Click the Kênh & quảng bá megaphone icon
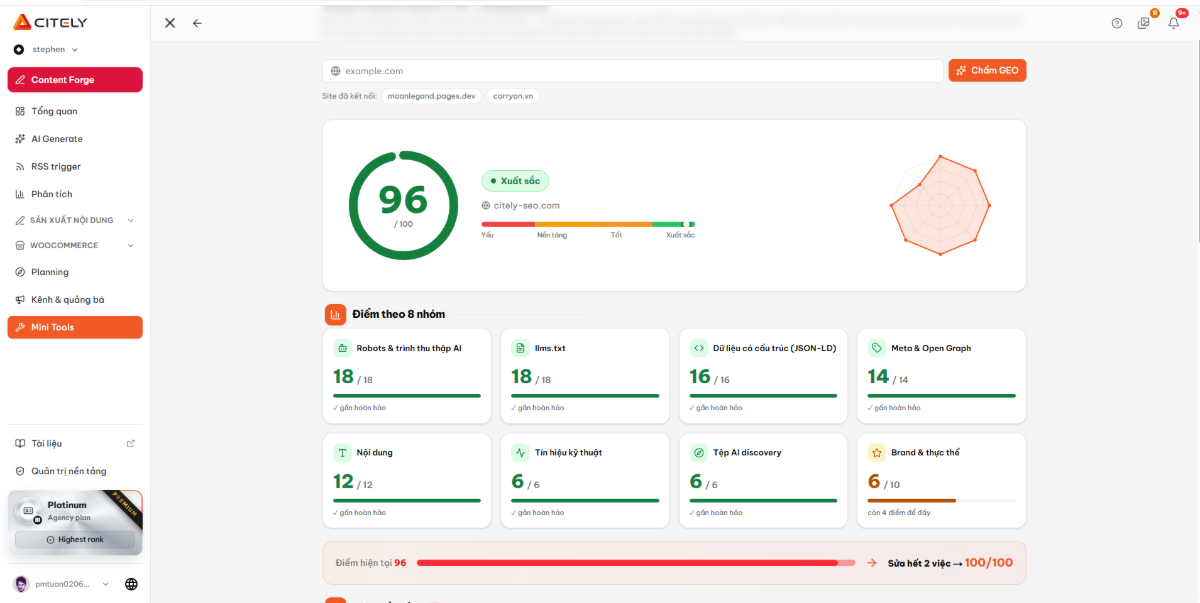1200x603 pixels. tap(20, 300)
